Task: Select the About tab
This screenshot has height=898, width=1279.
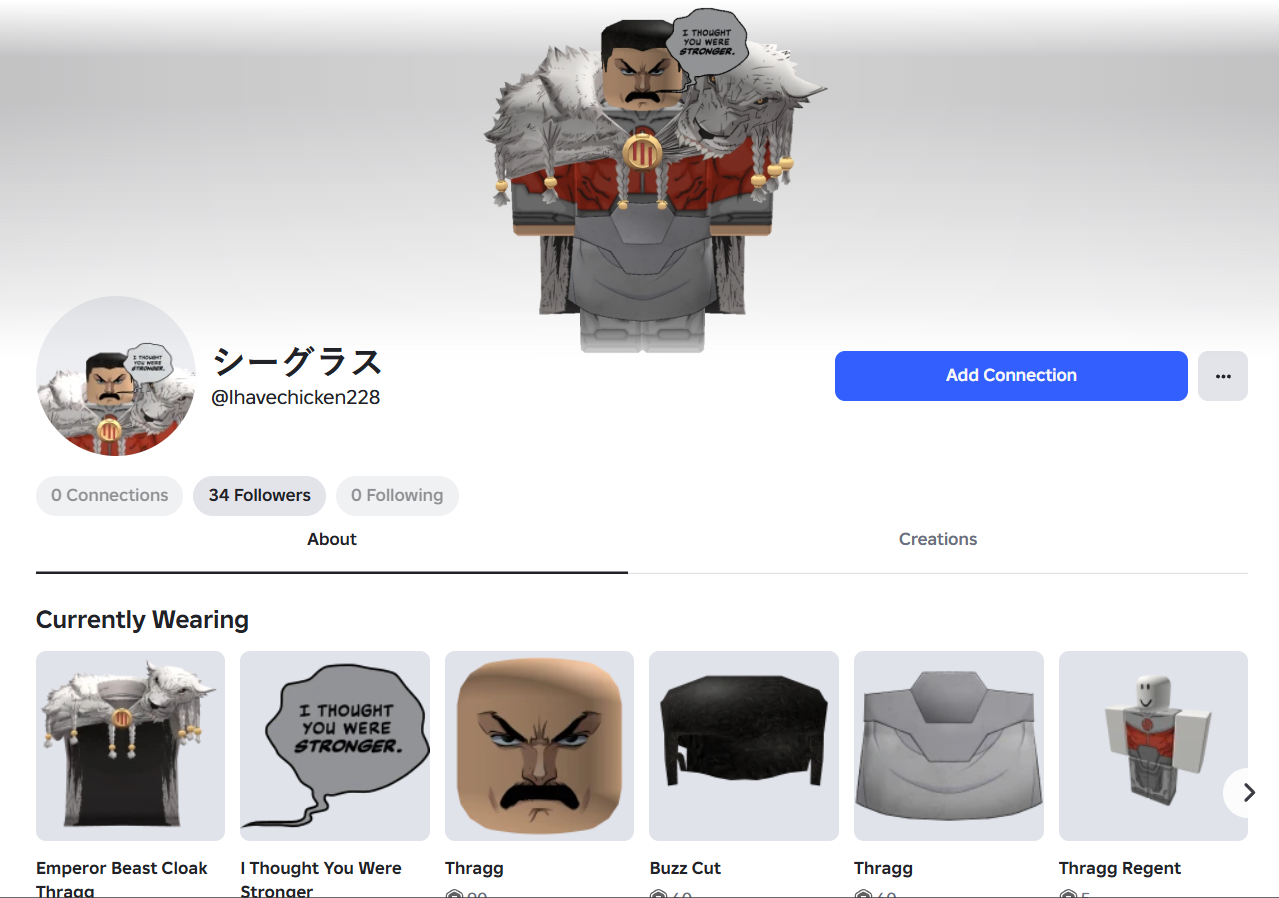Action: tap(332, 540)
